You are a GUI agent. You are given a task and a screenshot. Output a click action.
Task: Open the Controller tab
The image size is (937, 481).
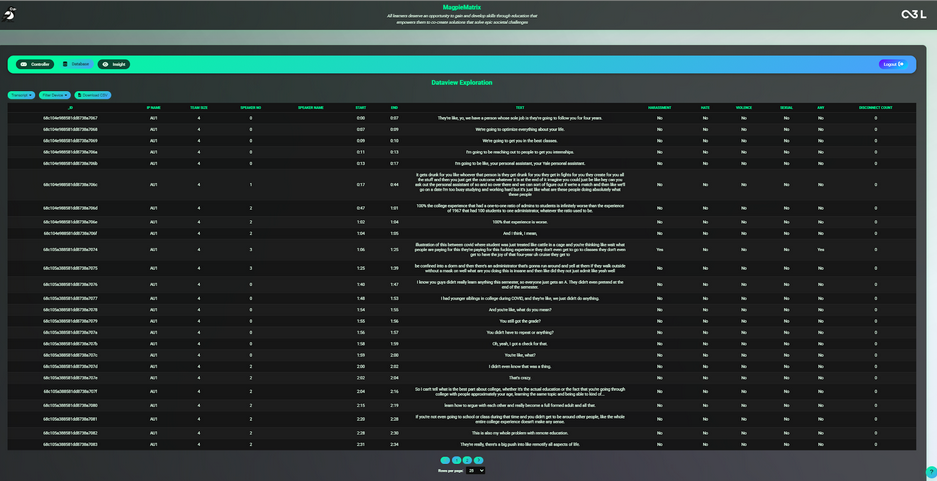click(x=35, y=64)
